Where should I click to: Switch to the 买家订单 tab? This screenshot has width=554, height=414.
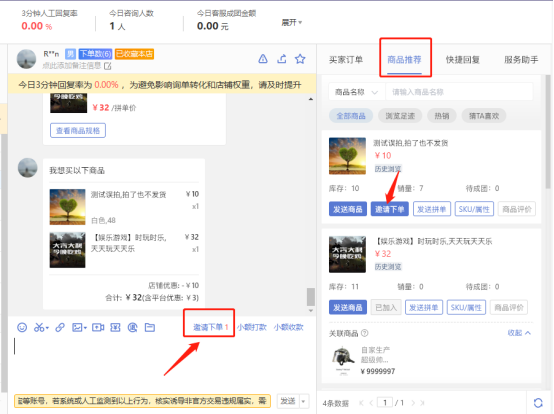pos(346,60)
